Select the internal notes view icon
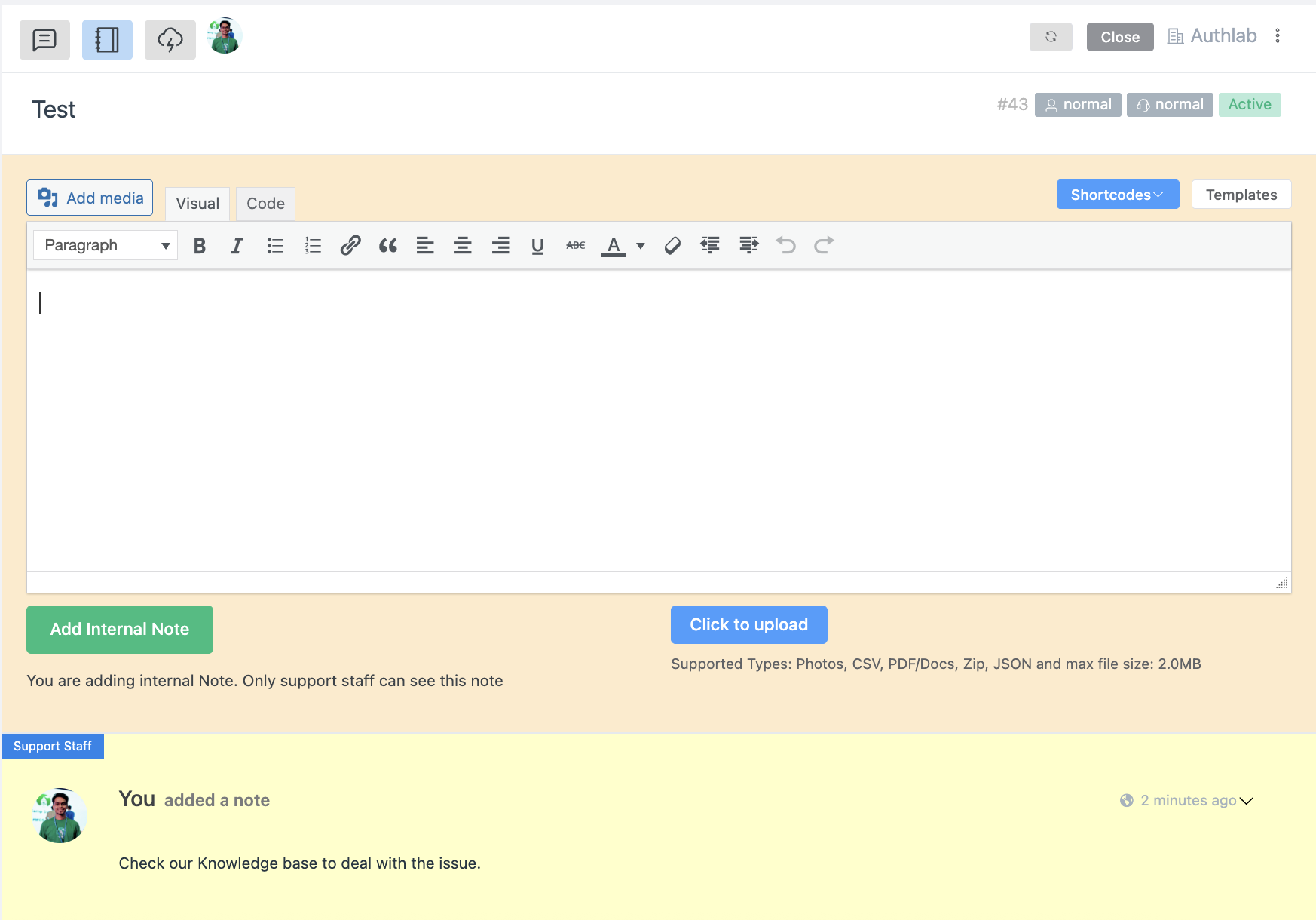1316x920 pixels. coord(107,39)
